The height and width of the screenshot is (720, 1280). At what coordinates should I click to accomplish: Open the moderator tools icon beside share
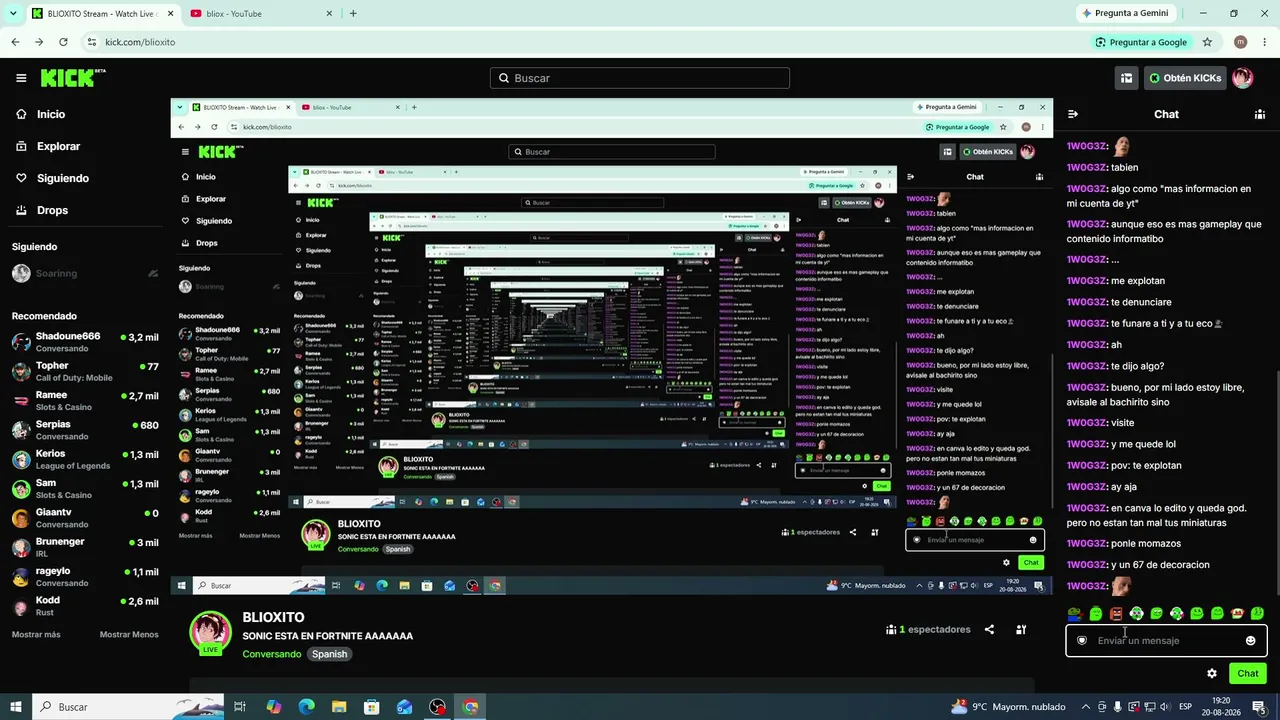pyautogui.click(x=1021, y=630)
